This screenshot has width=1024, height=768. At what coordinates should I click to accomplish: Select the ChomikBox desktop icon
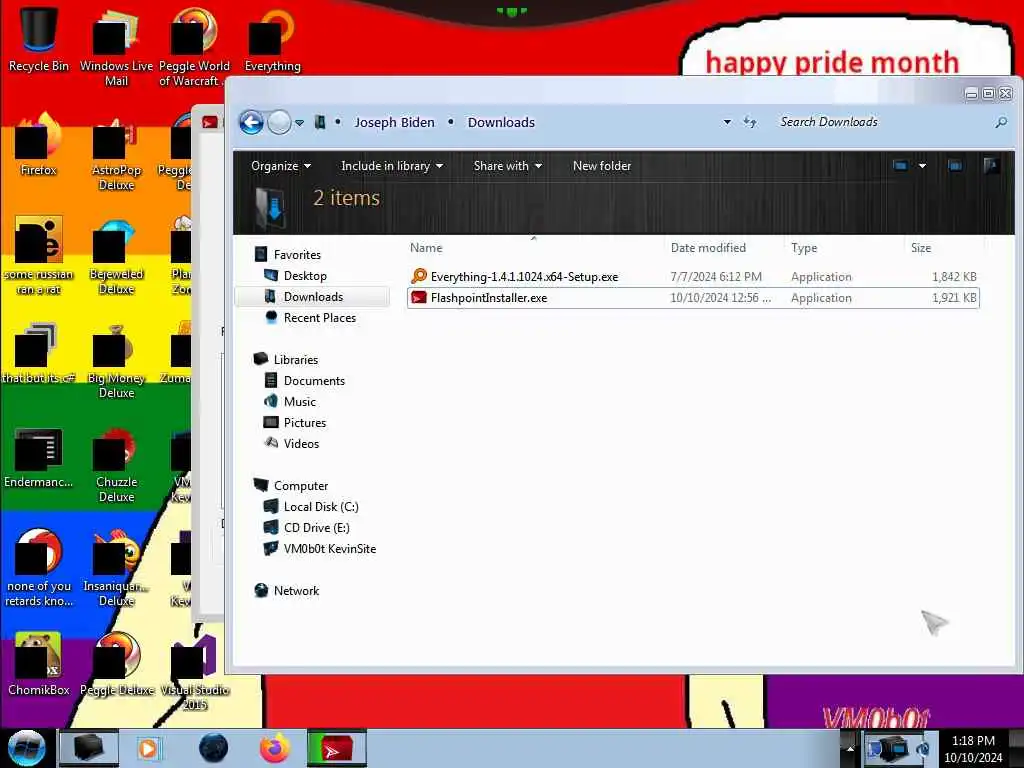(x=38, y=664)
